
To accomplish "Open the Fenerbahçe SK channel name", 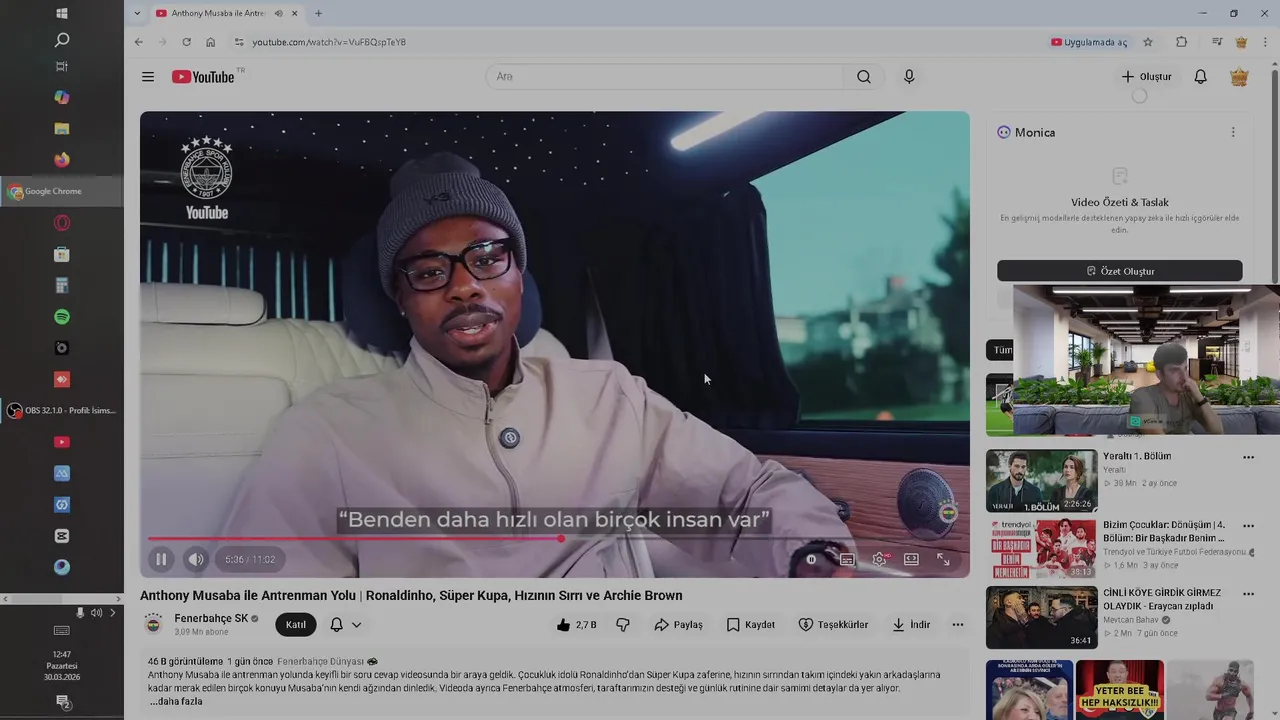I will coord(211,619).
